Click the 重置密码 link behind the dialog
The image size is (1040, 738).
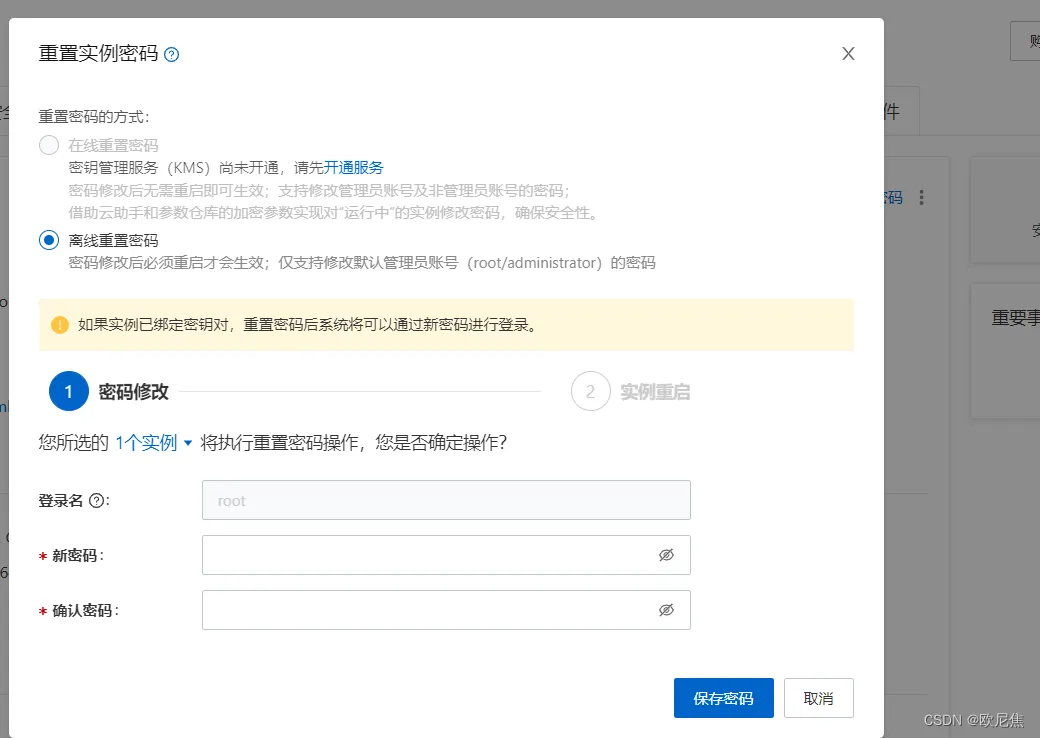(892, 197)
